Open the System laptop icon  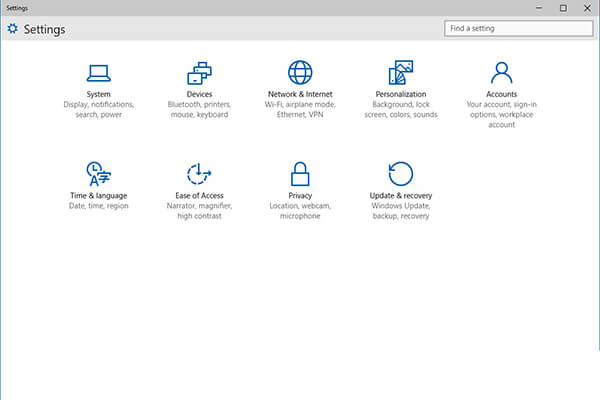pos(99,73)
